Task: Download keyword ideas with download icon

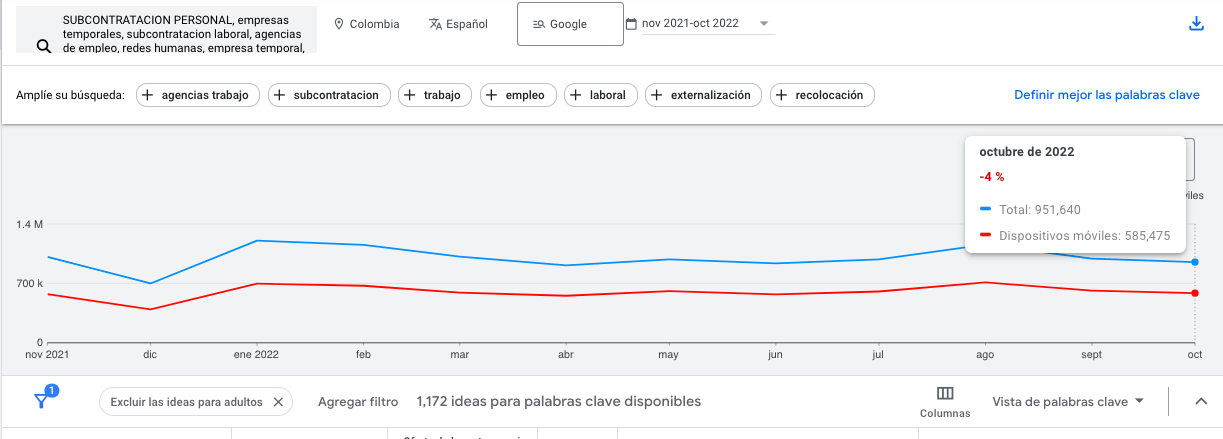Action: coord(1196,24)
